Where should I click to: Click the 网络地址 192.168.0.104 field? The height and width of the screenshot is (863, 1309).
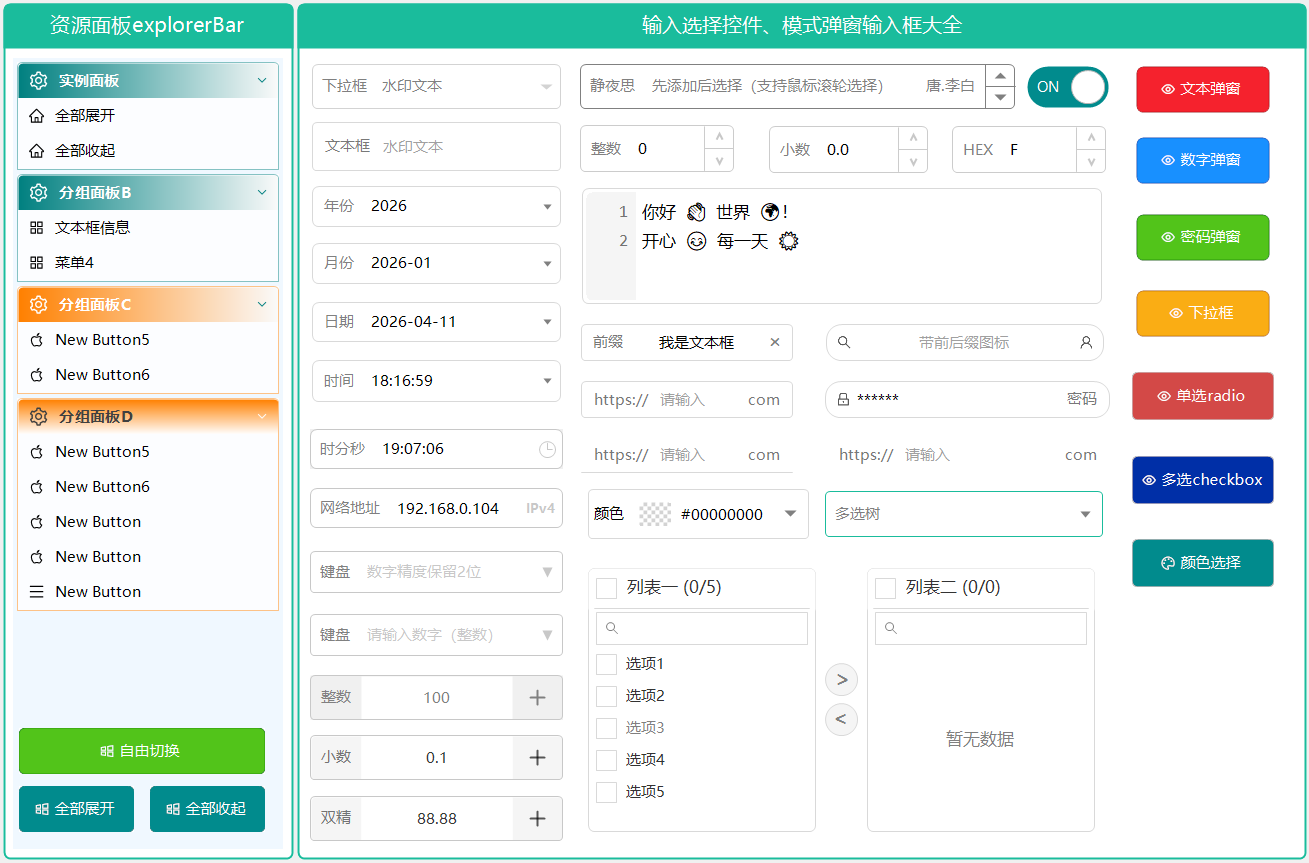click(436, 508)
